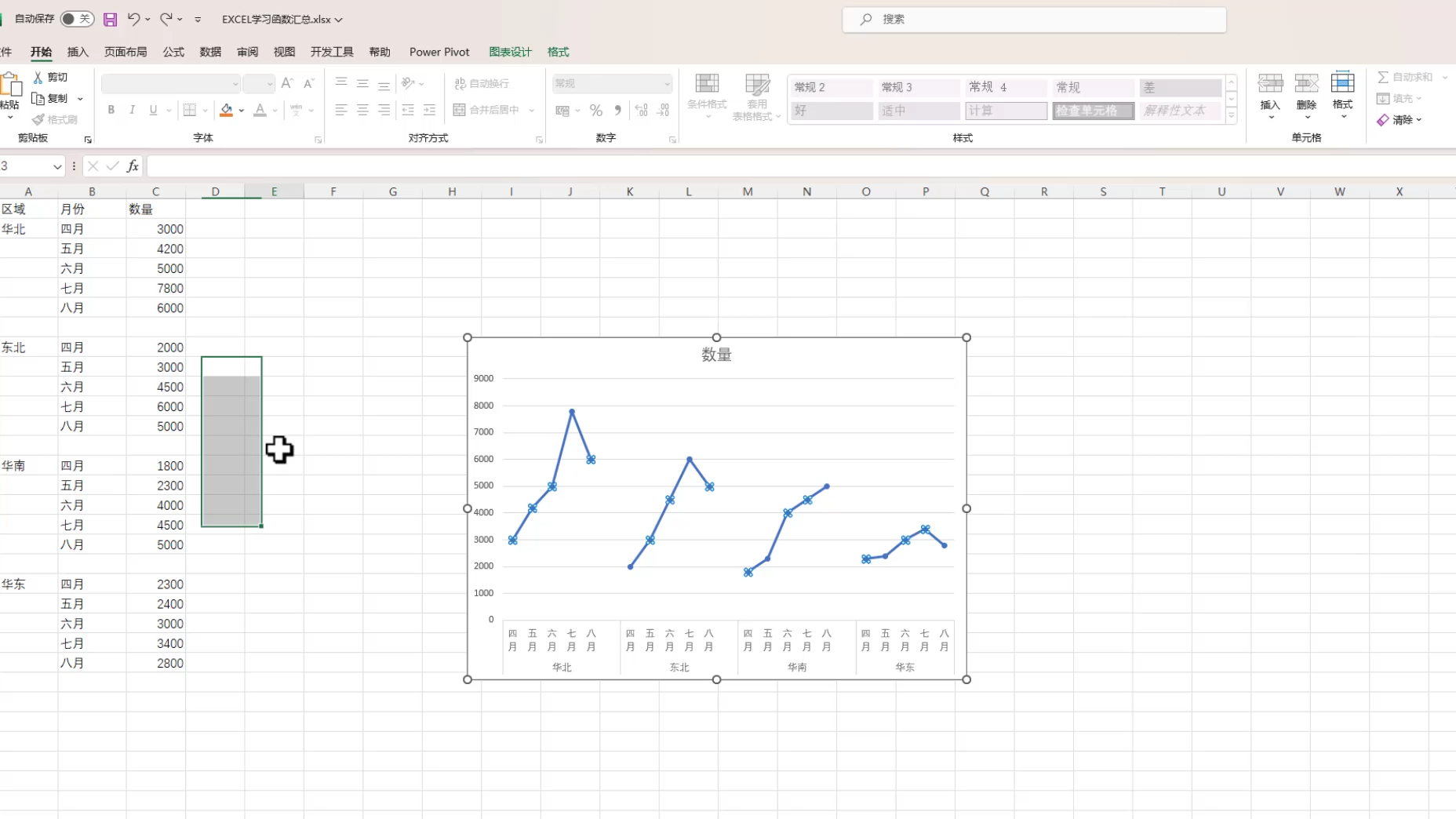Click the Paste (粘贴) clipboard icon

pos(11,85)
